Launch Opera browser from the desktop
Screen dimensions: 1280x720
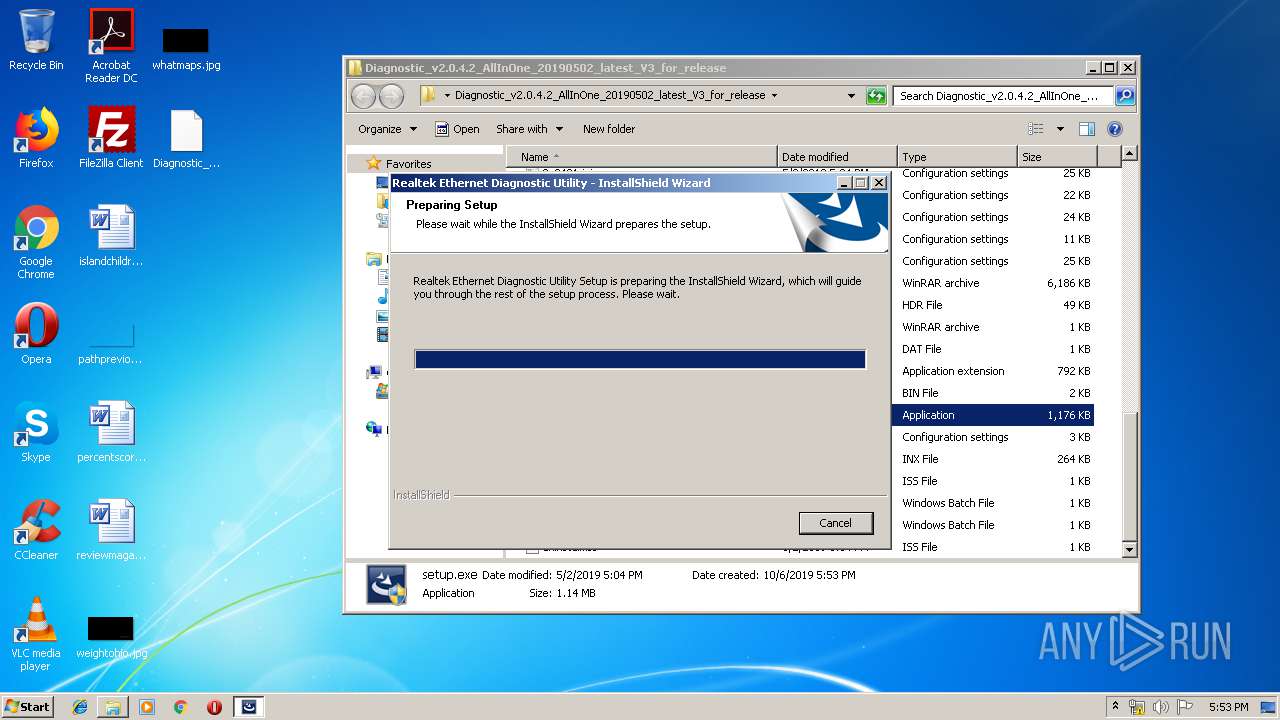click(x=36, y=334)
